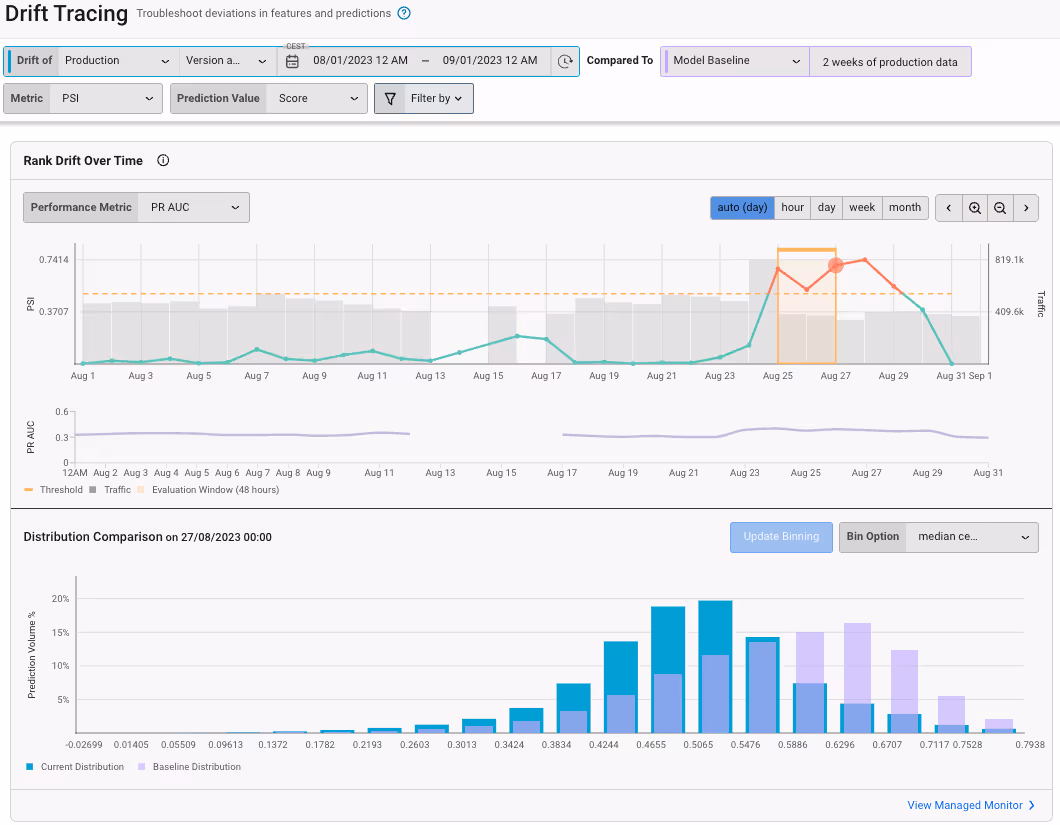The height and width of the screenshot is (825, 1060).
Task: Click the clock history icon
Action: pos(565,62)
